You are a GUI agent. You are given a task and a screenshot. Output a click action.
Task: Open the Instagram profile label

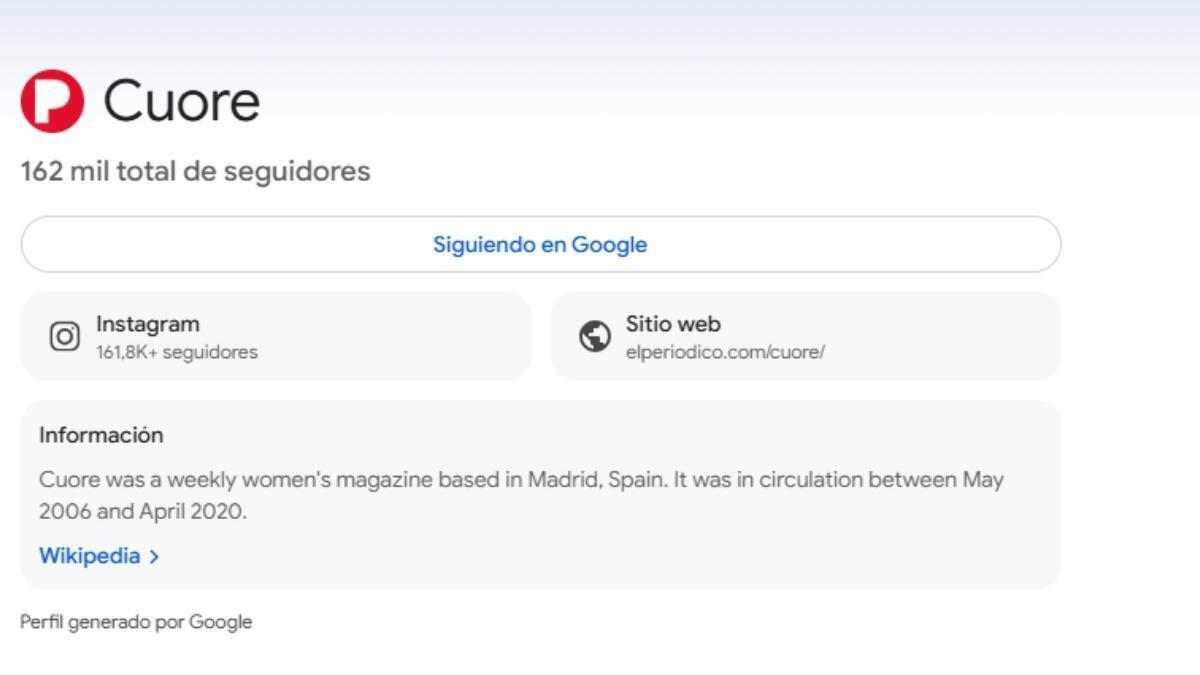148,324
